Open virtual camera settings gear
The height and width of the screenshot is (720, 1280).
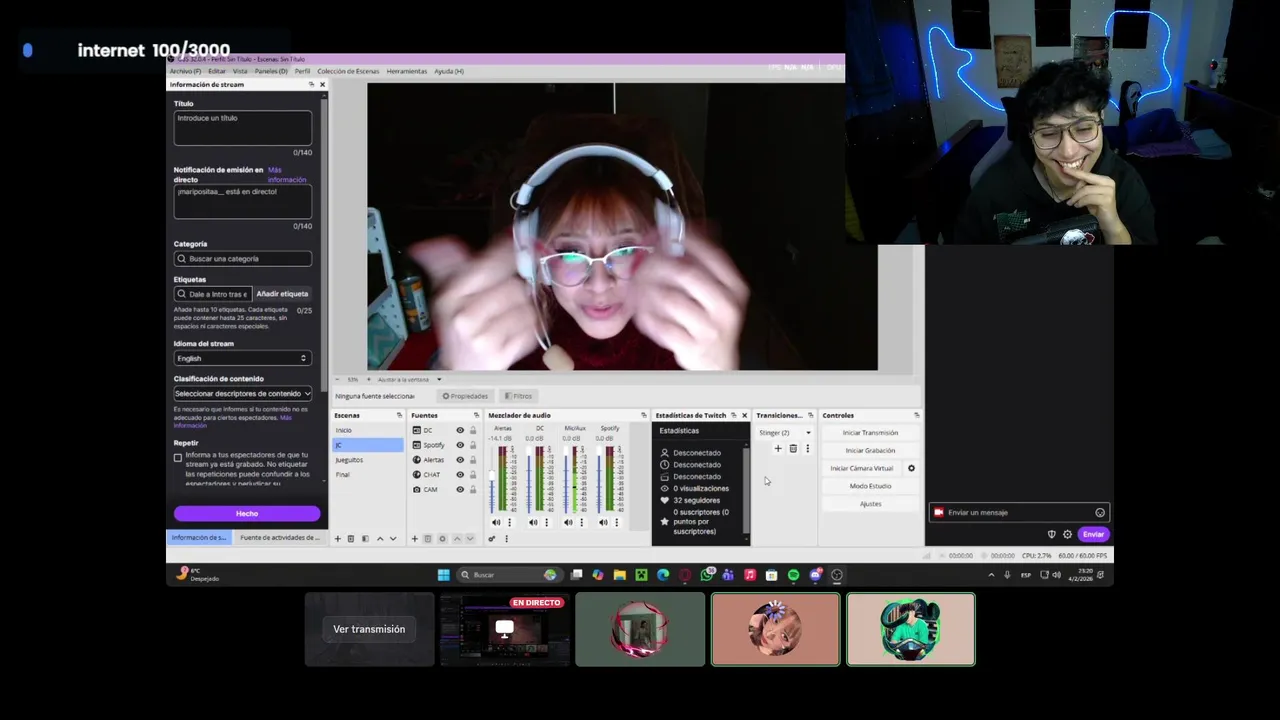click(x=911, y=468)
